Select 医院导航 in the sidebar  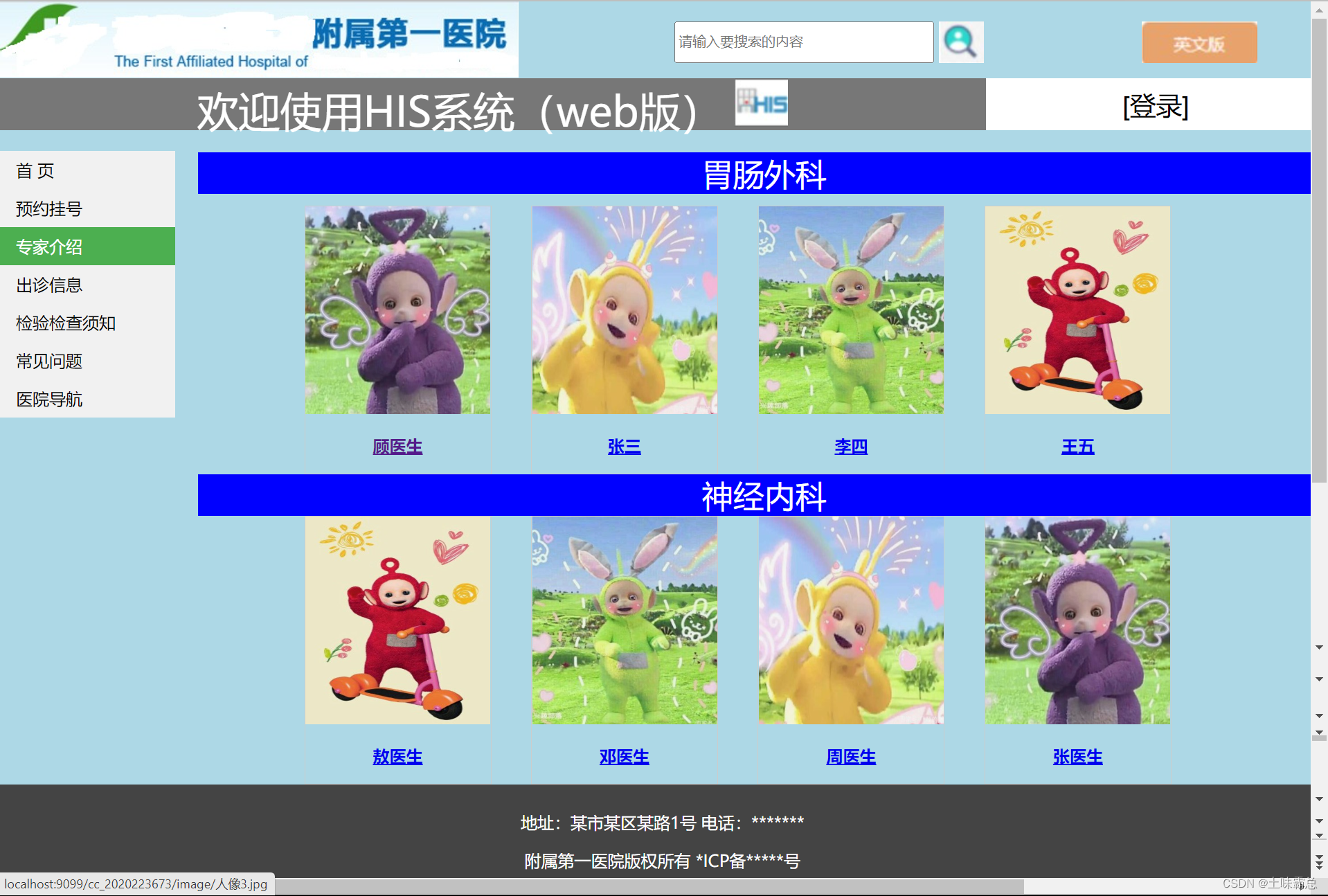48,399
